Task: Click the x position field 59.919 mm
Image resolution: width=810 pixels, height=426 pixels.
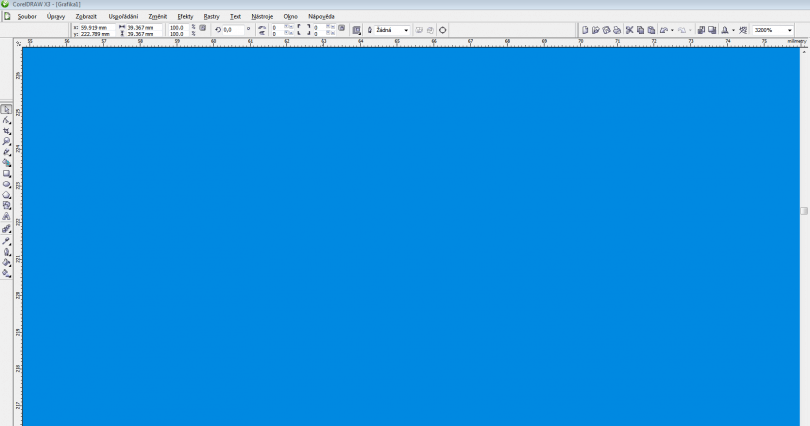Action: point(97,27)
